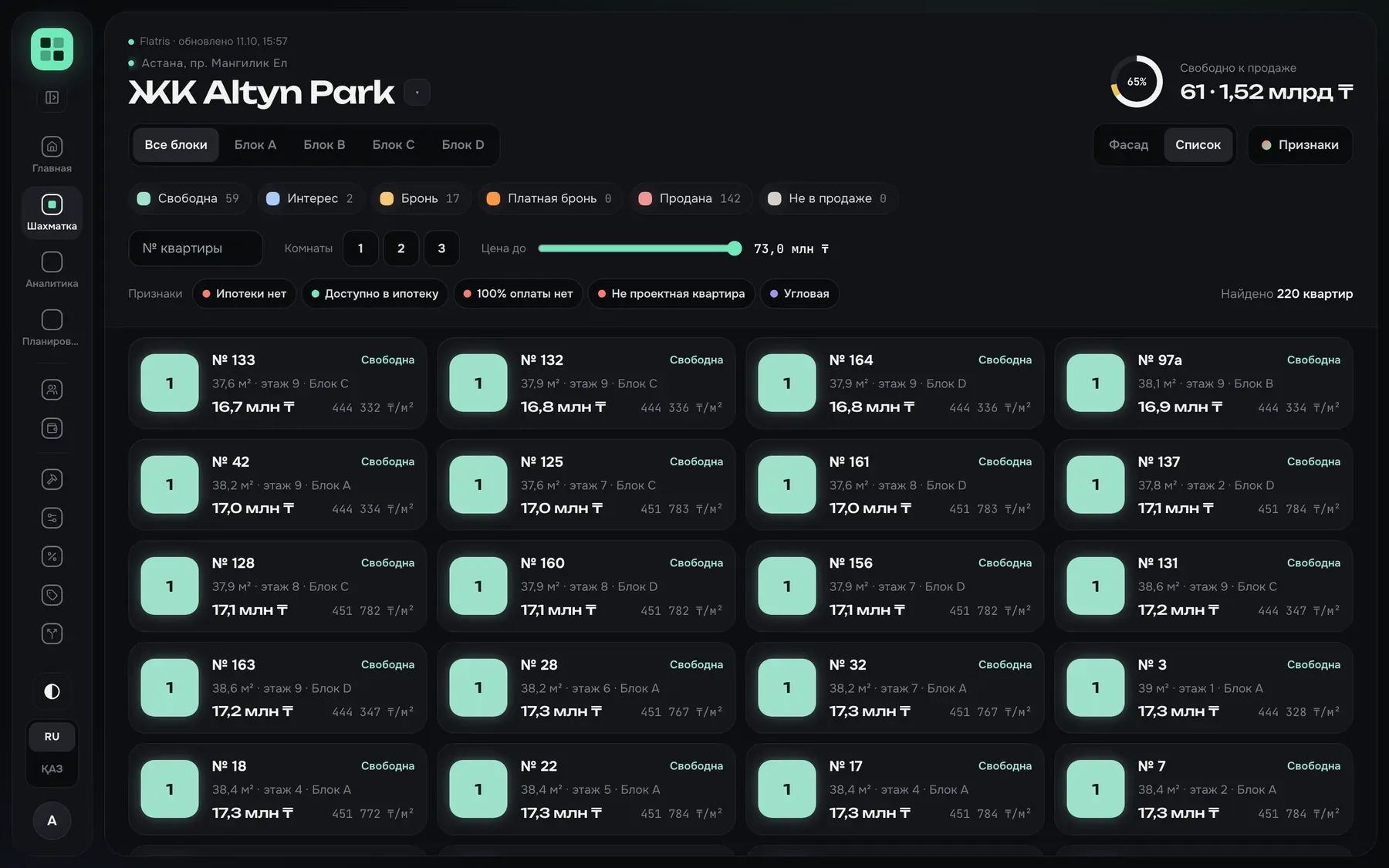1389x868 pixels.
Task: Select the Блок C tab
Action: [394, 145]
